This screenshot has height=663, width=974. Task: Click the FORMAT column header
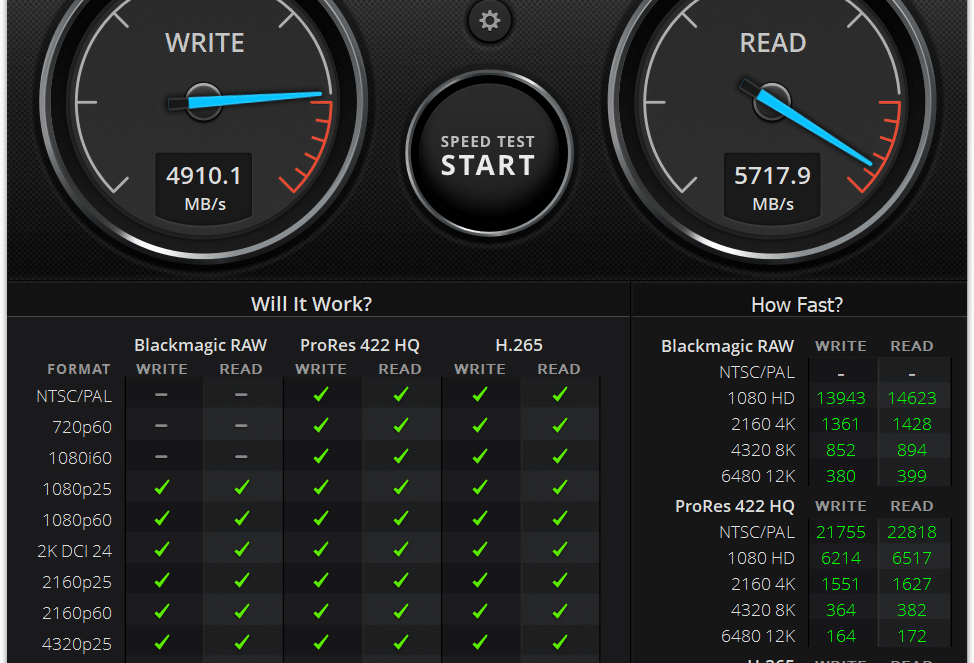pos(79,369)
